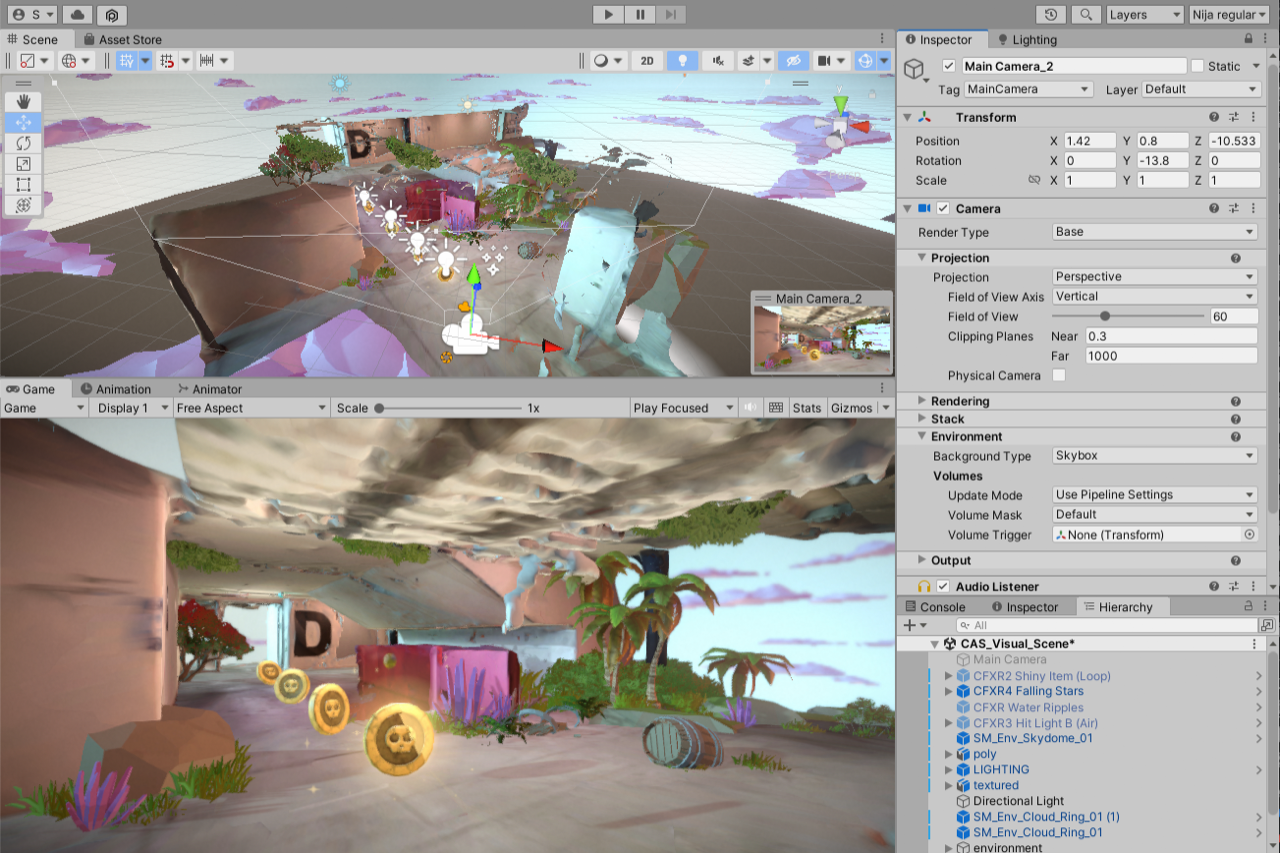The height and width of the screenshot is (853, 1280).
Task: Toggle 2D view mode in Scene
Action: [x=647, y=61]
